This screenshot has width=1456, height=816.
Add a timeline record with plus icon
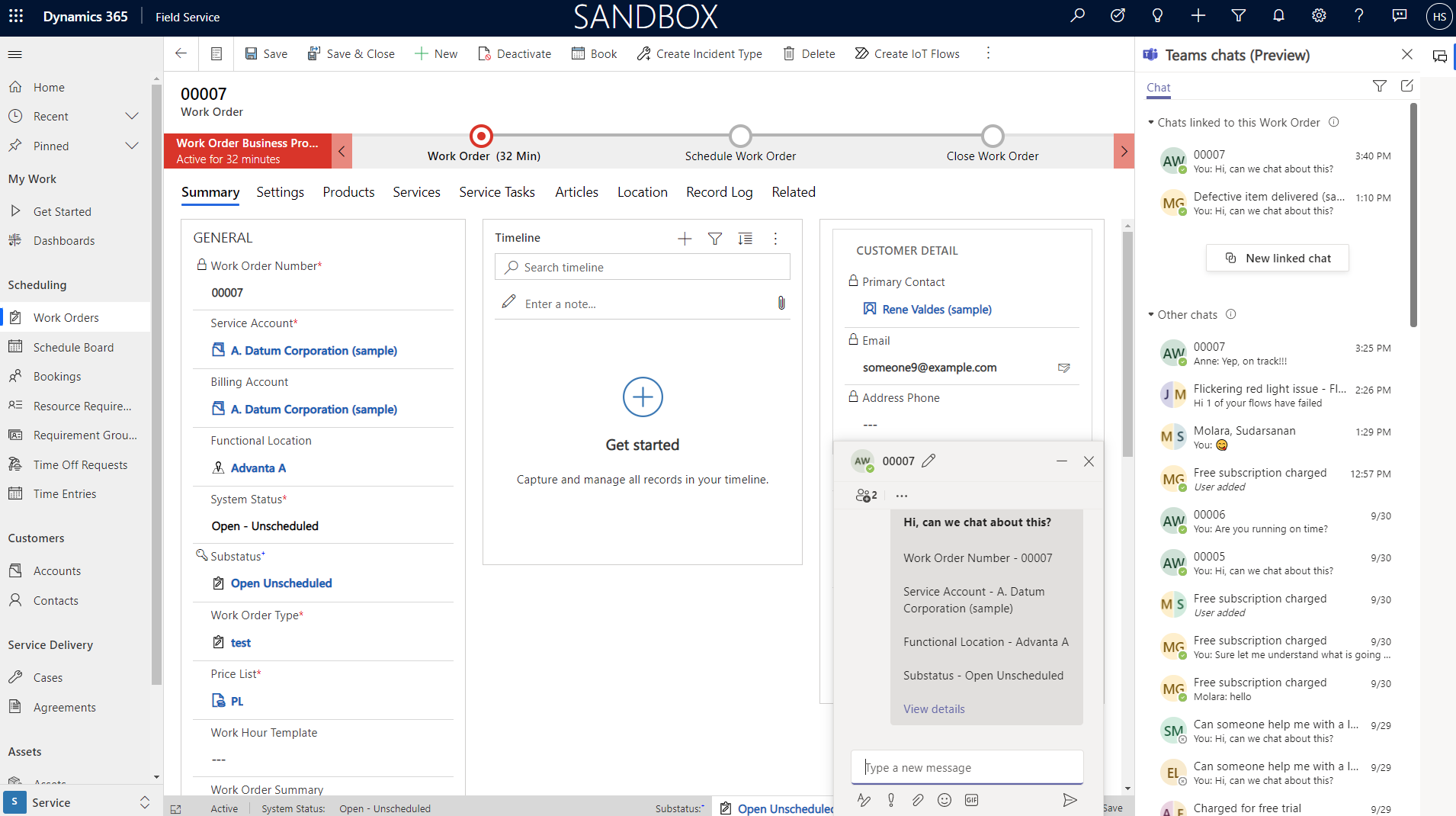click(685, 239)
